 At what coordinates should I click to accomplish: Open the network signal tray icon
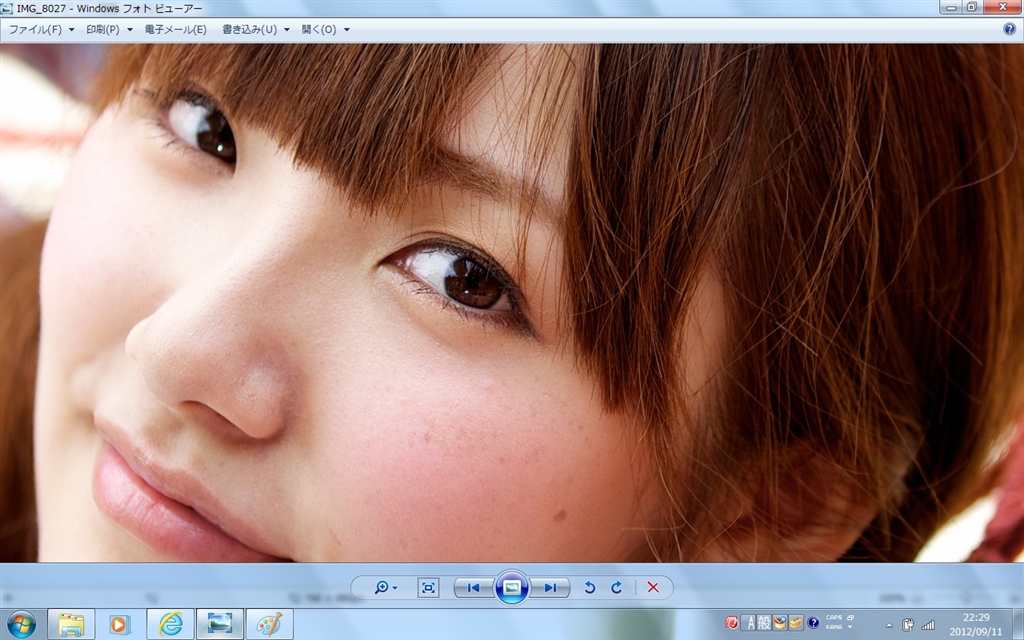pos(928,625)
